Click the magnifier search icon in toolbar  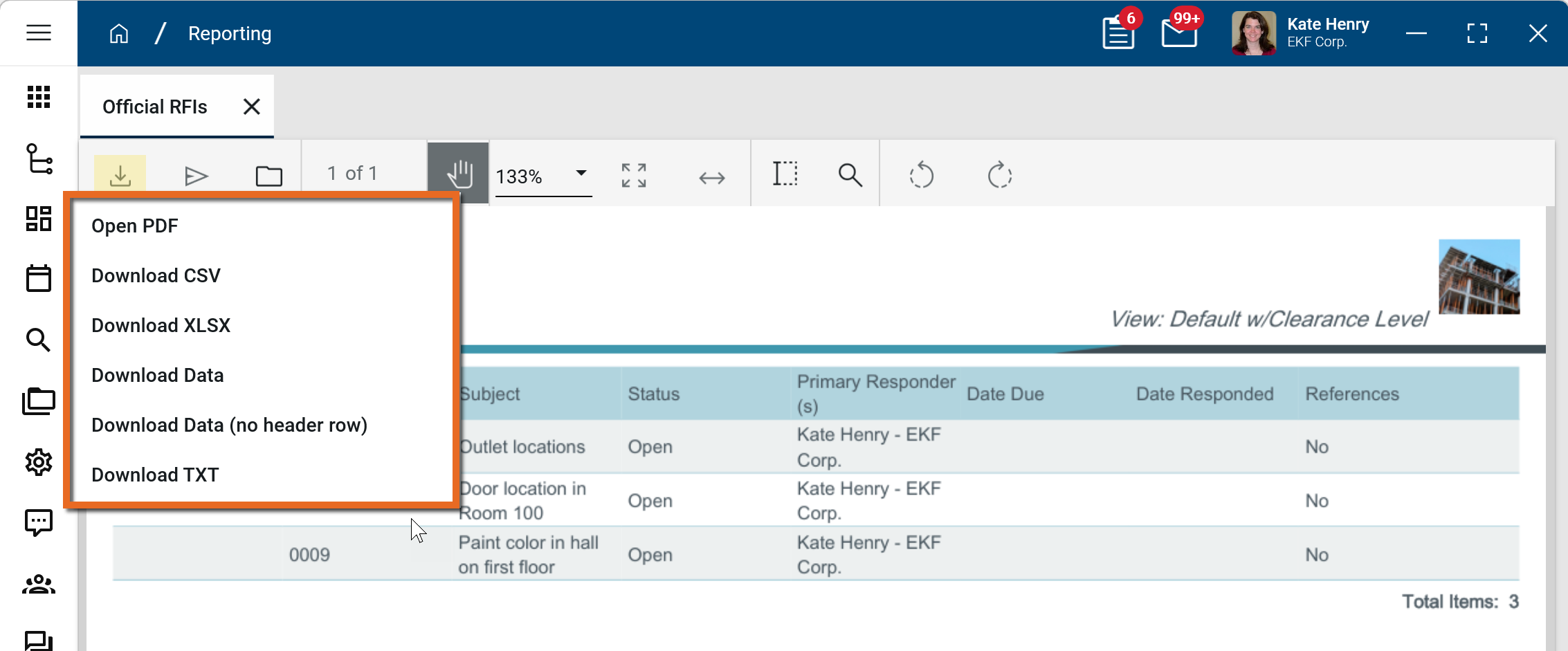[x=850, y=176]
